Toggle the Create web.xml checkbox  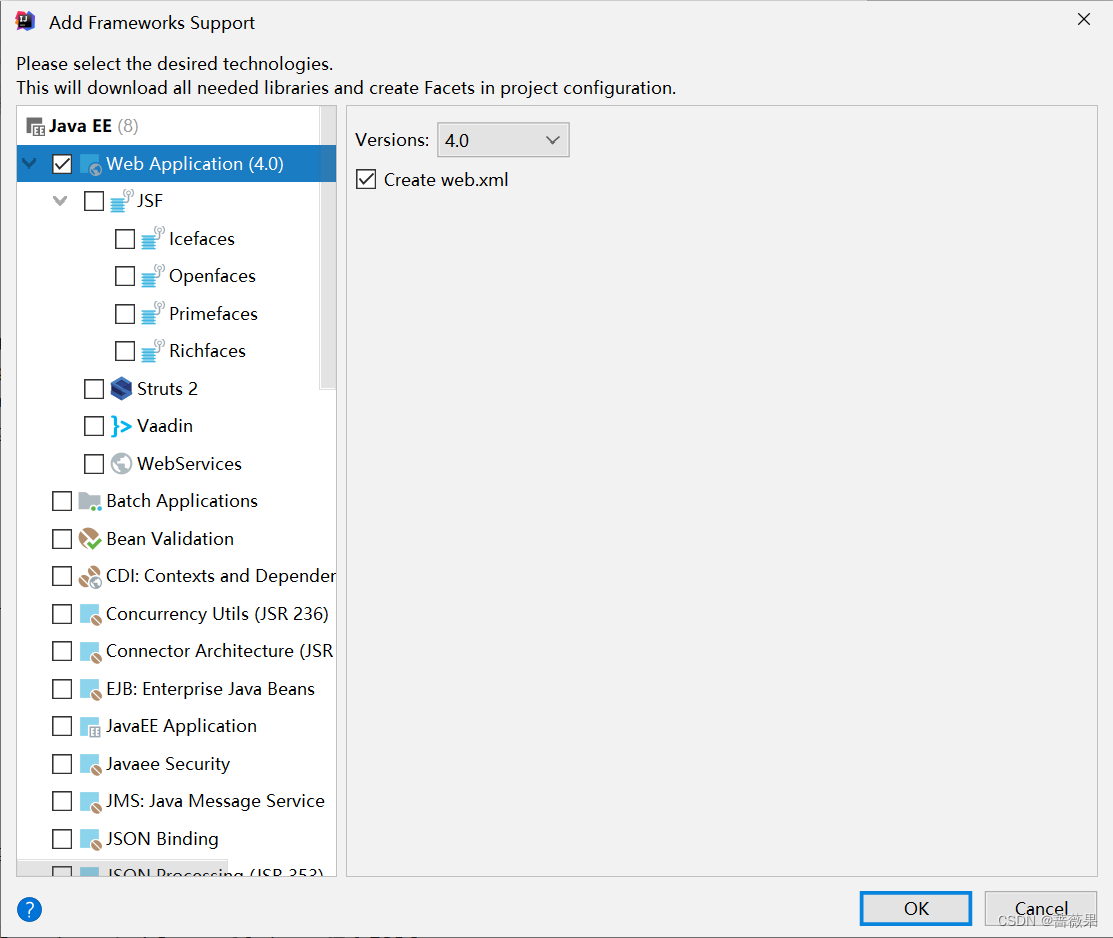(366, 179)
